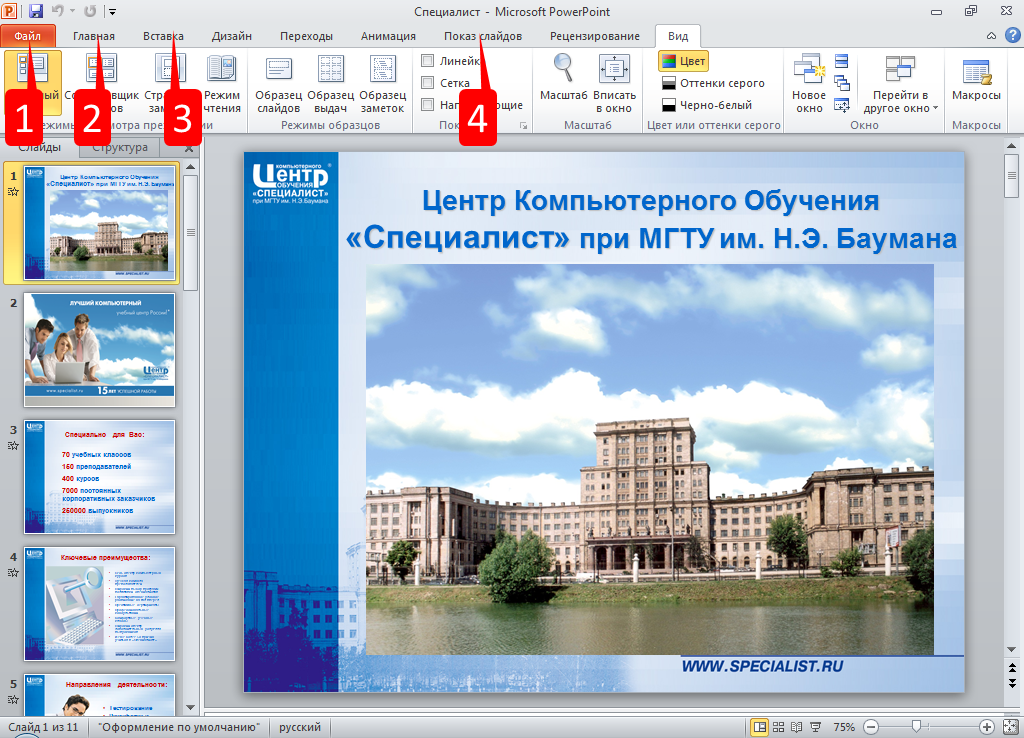Open the Дизайн ribbon tab

point(231,36)
